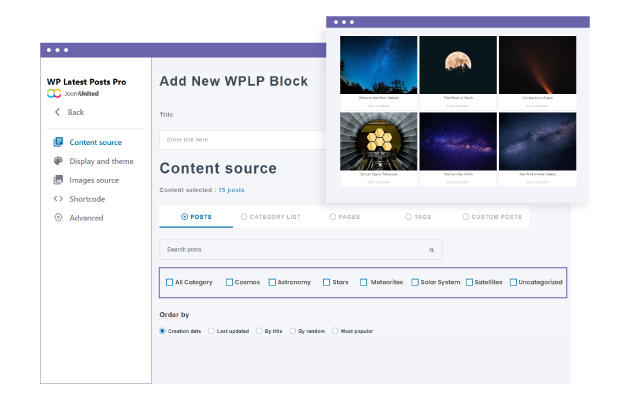The width and height of the screenshot is (630, 400).
Task: Click the Shortcode code brackets icon
Action: tap(58, 199)
